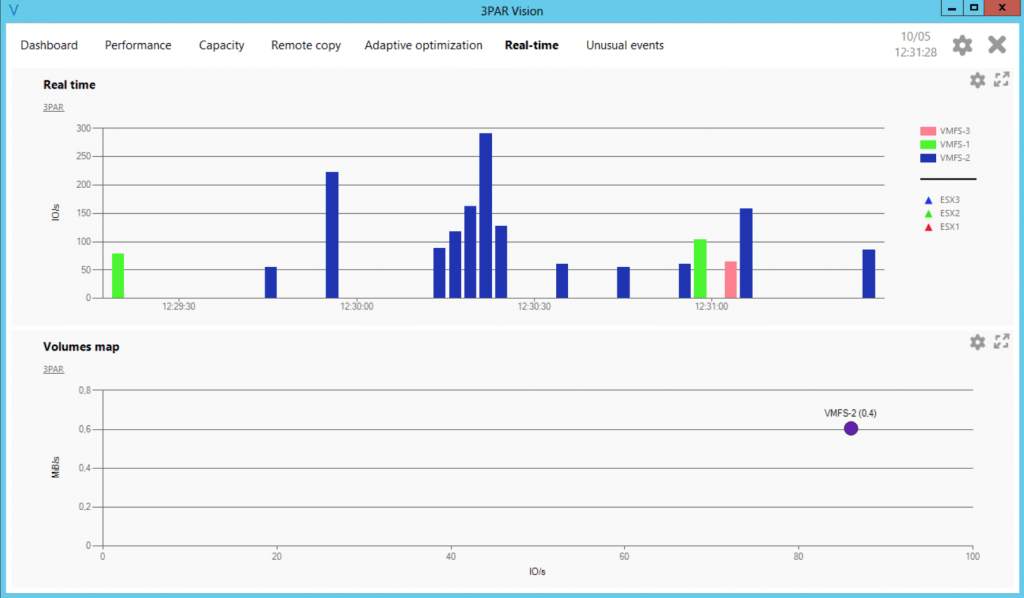The width and height of the screenshot is (1024, 598).
Task: Click the VMFS-2 blue legend swatch
Action: (x=928, y=158)
